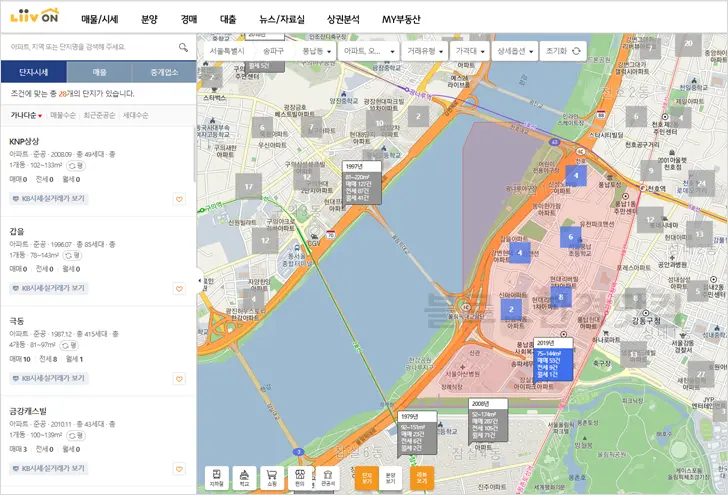Viewport: 728px width, 495px height.
Task: Click the search magnifier icon
Action: 183,47
